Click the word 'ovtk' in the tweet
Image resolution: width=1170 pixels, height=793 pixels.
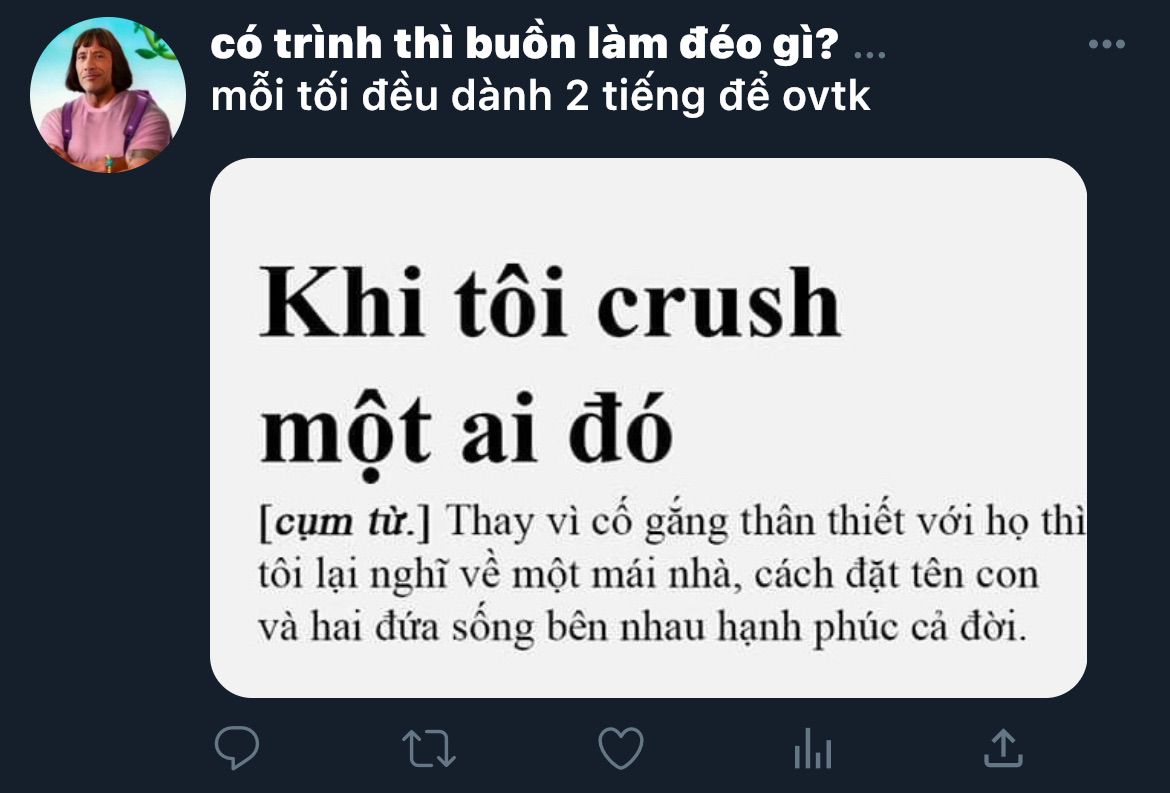coord(826,97)
